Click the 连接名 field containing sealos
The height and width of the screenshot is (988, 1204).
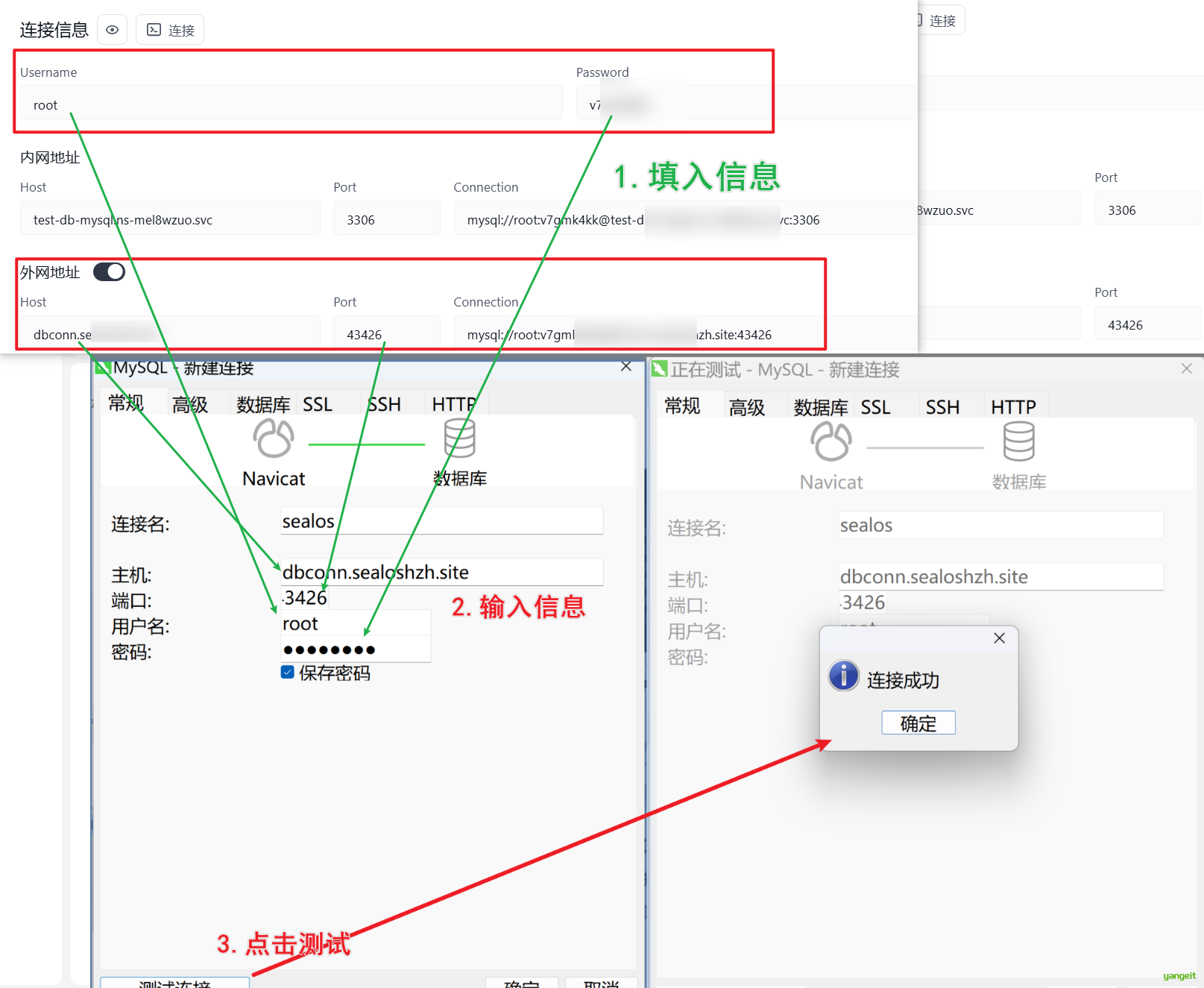coord(441,521)
